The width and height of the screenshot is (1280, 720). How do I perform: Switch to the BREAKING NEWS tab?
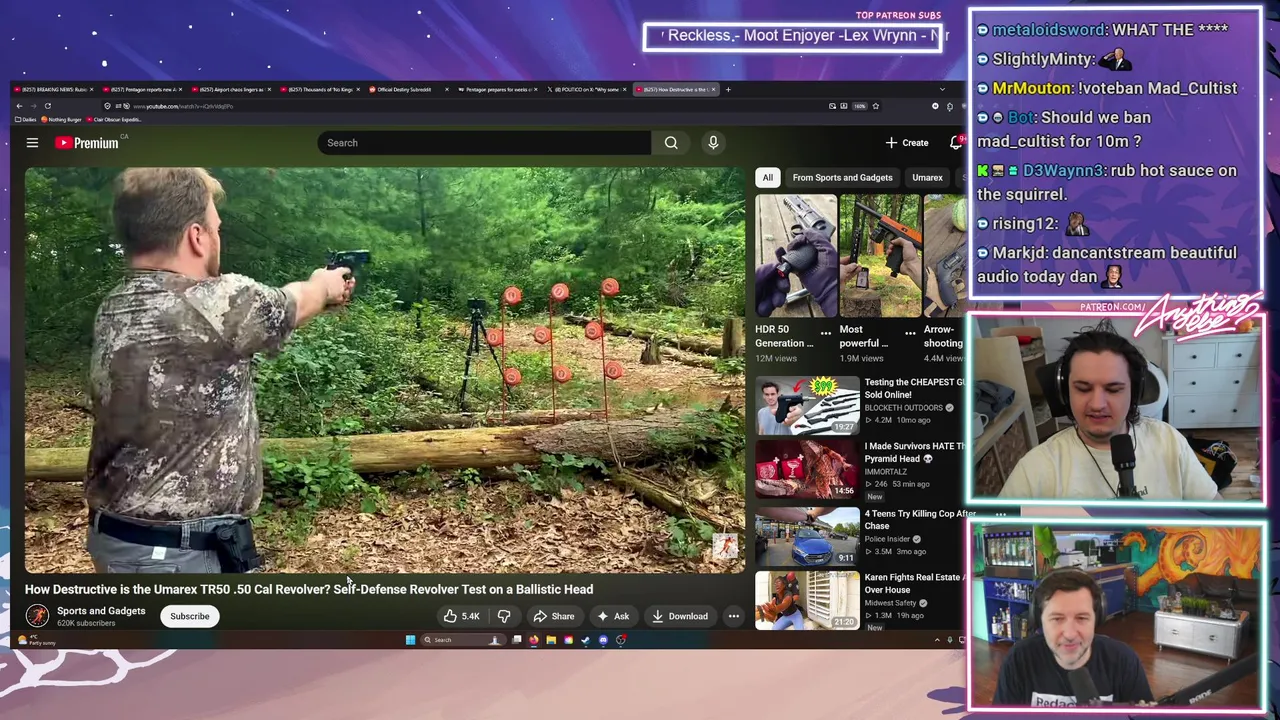52,90
